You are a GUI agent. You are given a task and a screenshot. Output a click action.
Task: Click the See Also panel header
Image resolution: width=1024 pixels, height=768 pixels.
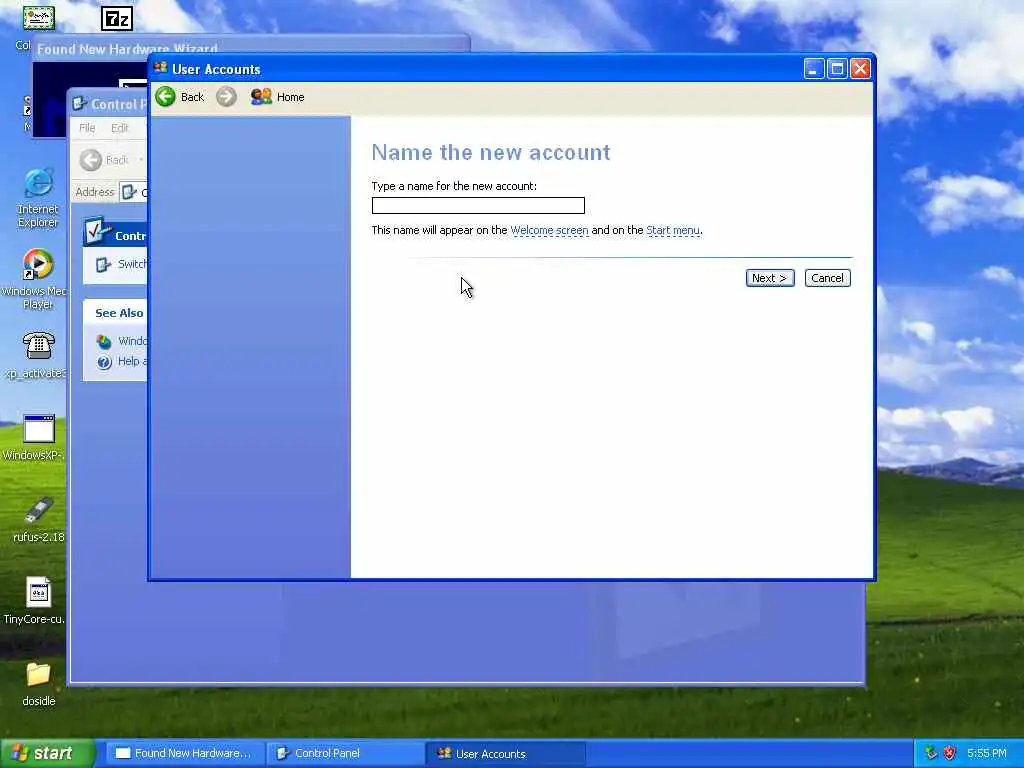click(115, 313)
